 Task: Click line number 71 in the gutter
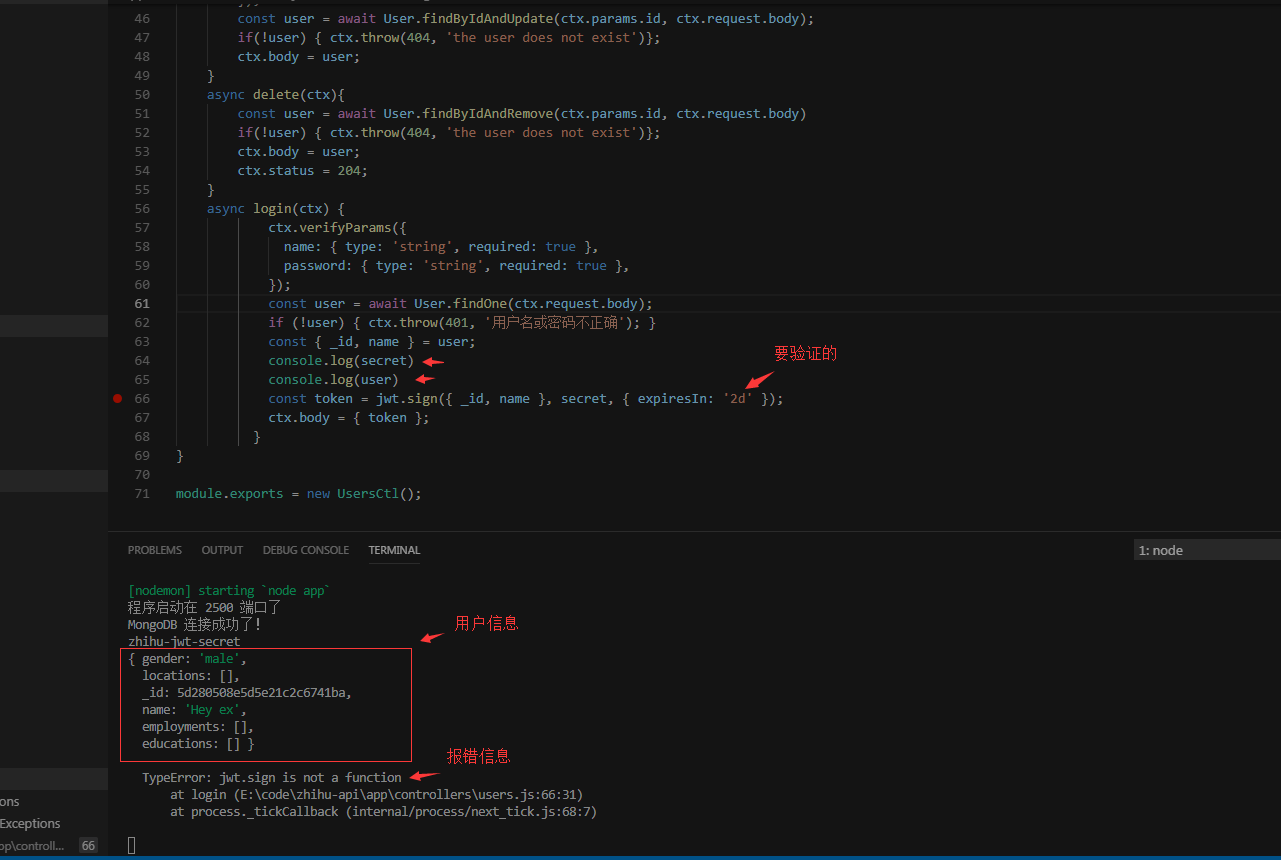(x=141, y=493)
